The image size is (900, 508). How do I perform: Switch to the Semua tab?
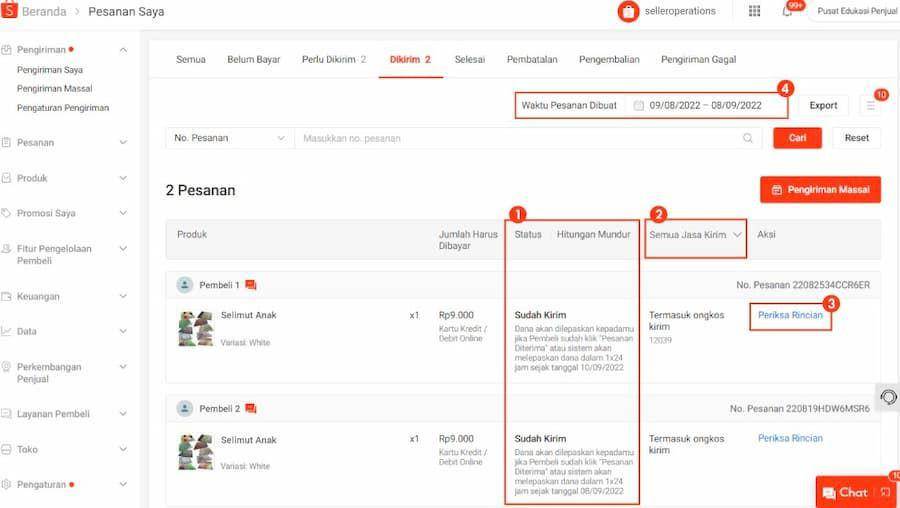(x=191, y=59)
